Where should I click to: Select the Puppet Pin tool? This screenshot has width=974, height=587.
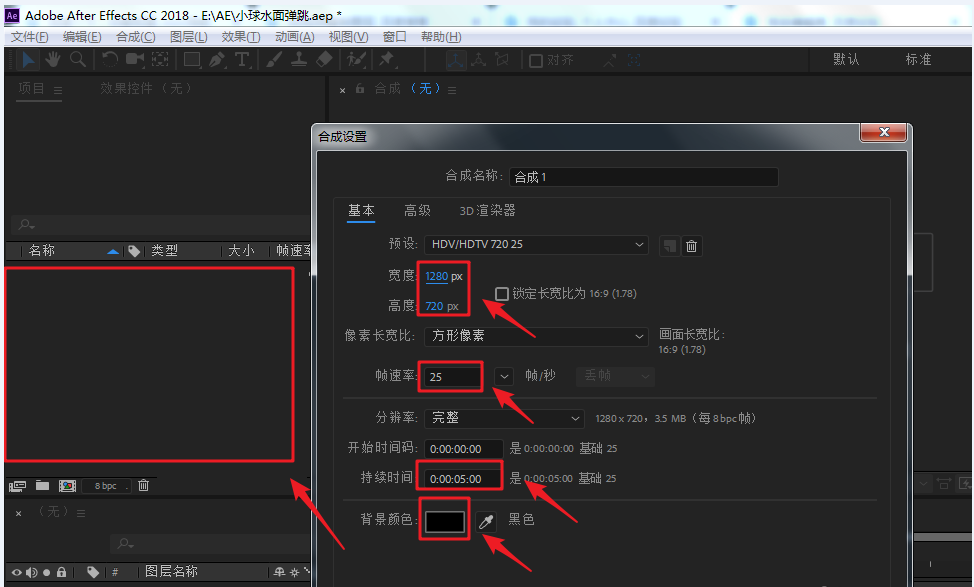coord(387,60)
